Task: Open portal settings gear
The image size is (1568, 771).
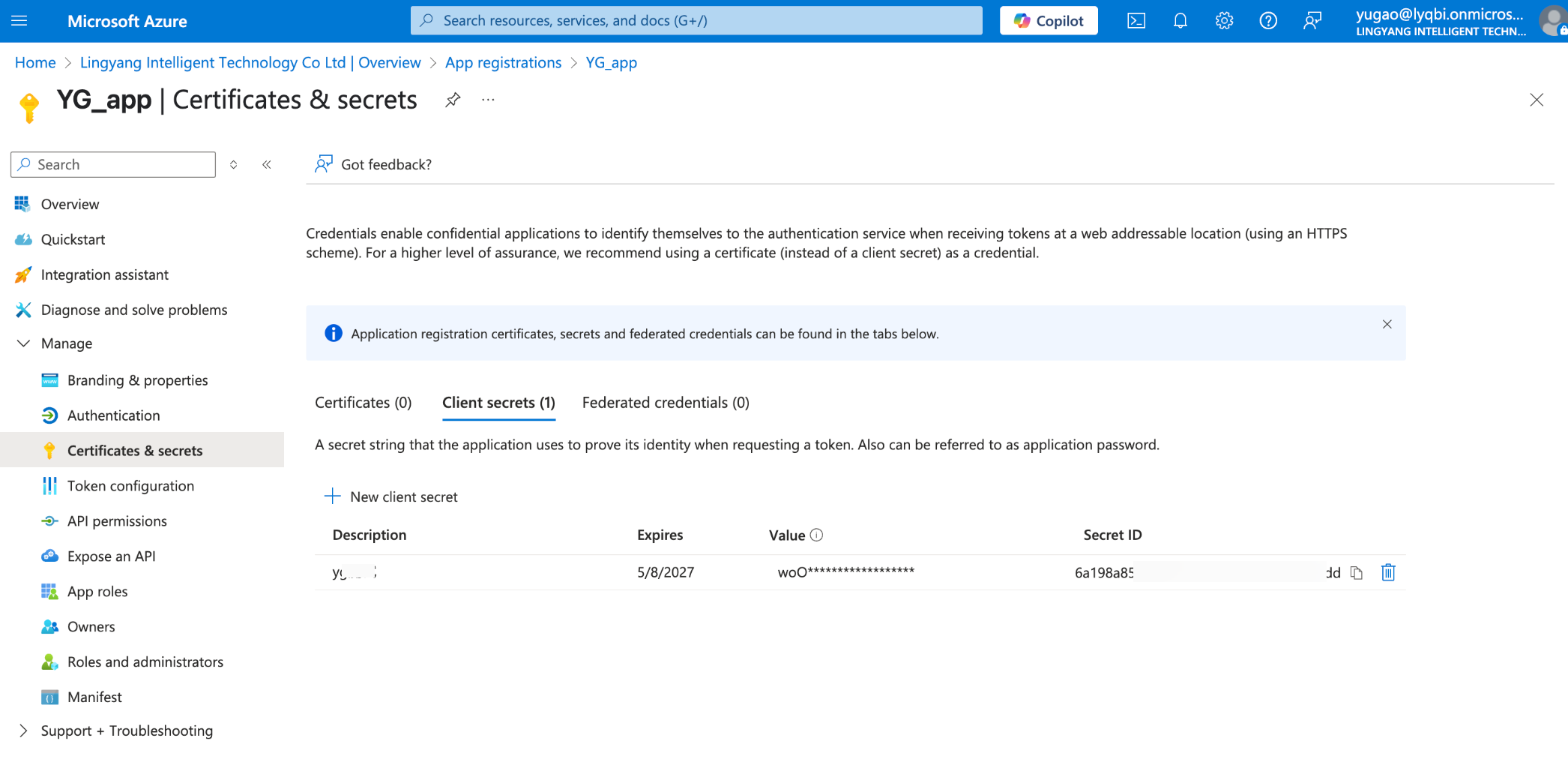Action: tap(1224, 21)
